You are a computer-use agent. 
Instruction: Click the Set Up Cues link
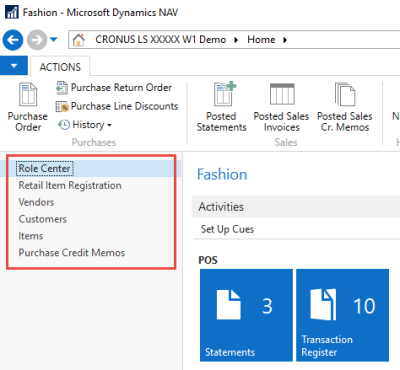tap(227, 229)
